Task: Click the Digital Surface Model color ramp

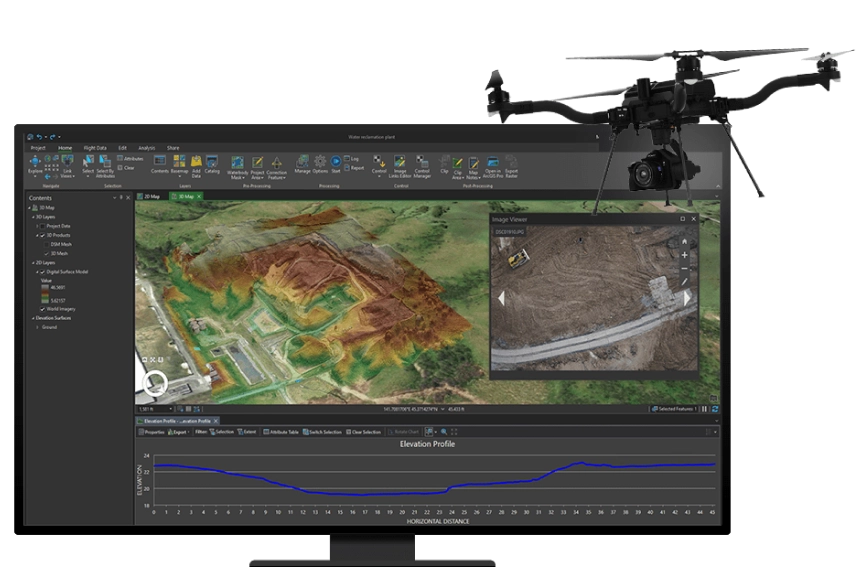Action: click(45, 294)
